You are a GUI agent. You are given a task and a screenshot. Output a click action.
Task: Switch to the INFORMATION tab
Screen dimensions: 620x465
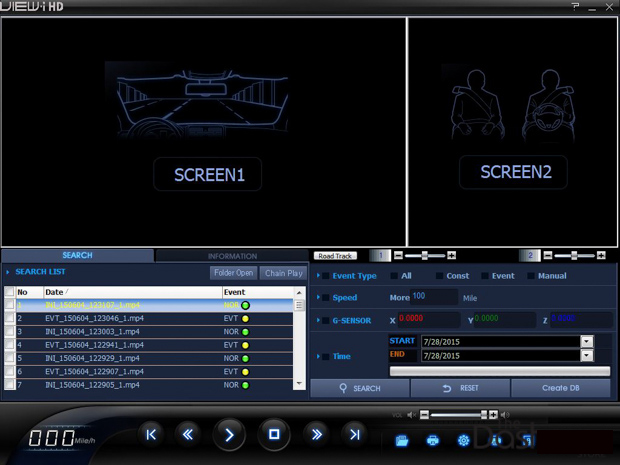point(232,256)
